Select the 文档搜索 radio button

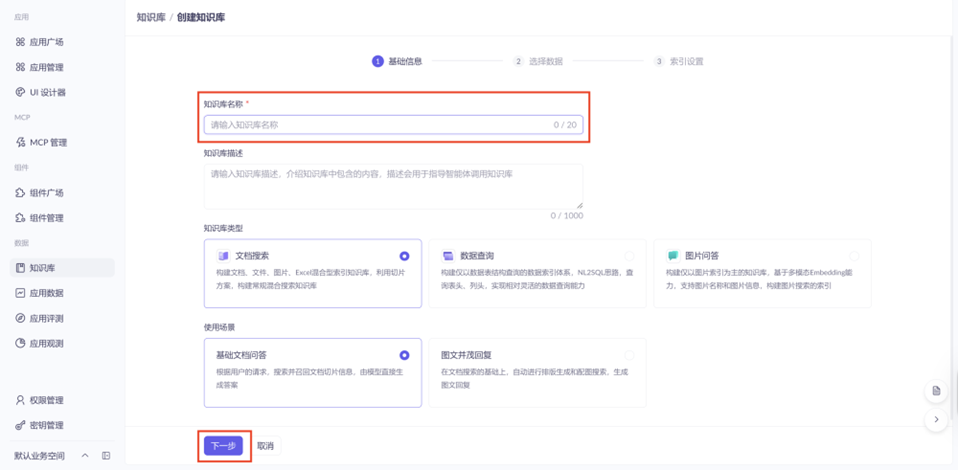[x=404, y=255]
